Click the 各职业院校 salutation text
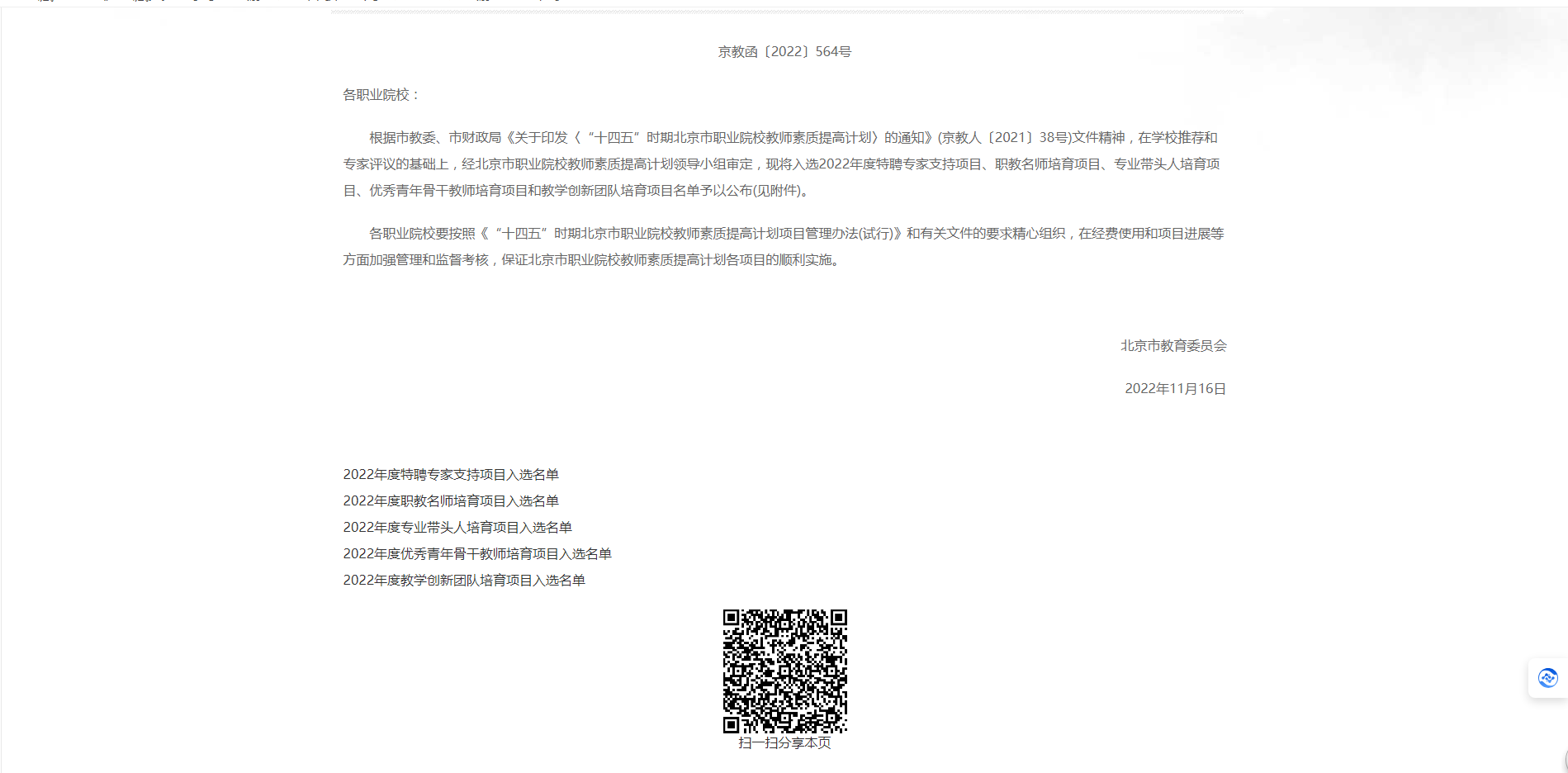This screenshot has width=1568, height=773. 382,93
